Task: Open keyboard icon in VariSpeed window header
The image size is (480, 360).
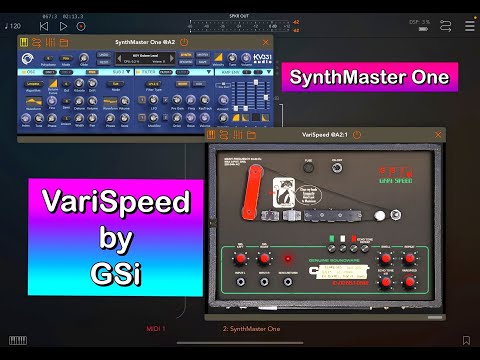Action: (211, 135)
